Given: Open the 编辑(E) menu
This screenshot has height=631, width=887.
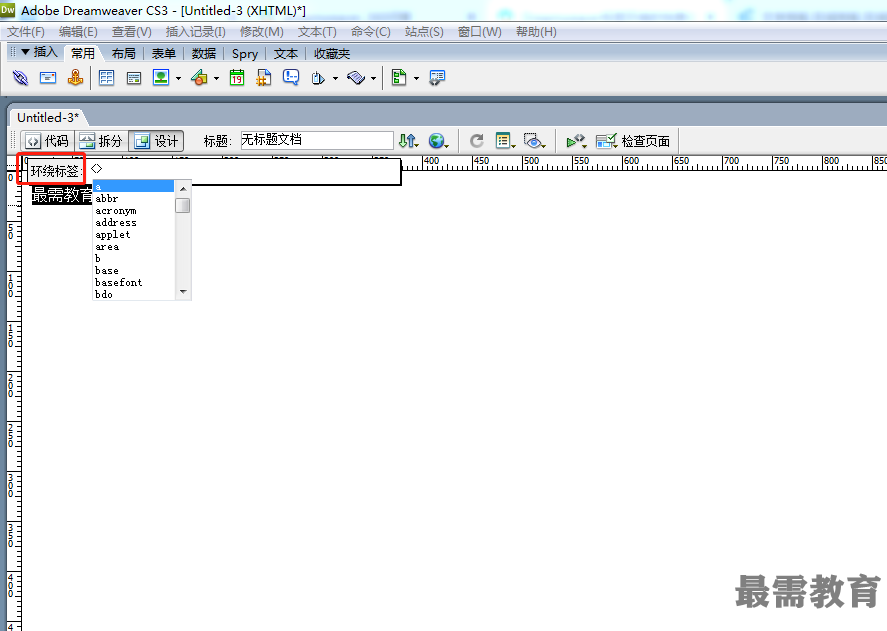Looking at the screenshot, I should click(78, 32).
